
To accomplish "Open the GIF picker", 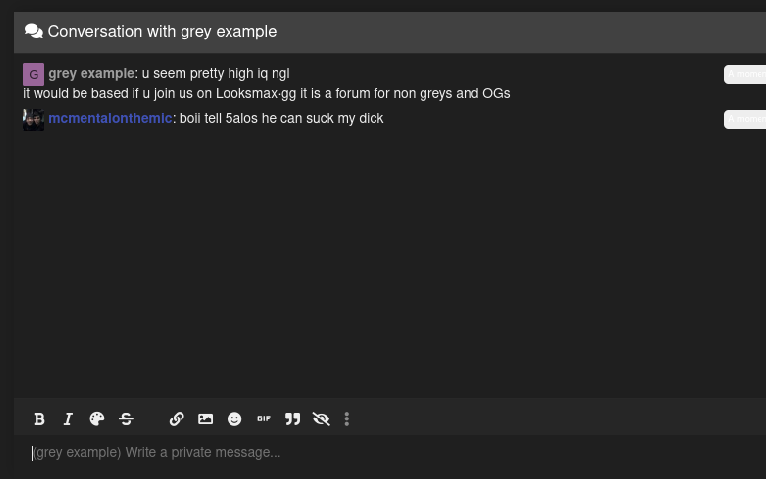I will [x=264, y=418].
